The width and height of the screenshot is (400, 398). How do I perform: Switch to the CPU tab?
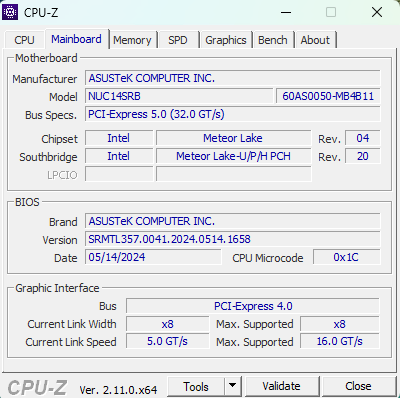pos(24,40)
